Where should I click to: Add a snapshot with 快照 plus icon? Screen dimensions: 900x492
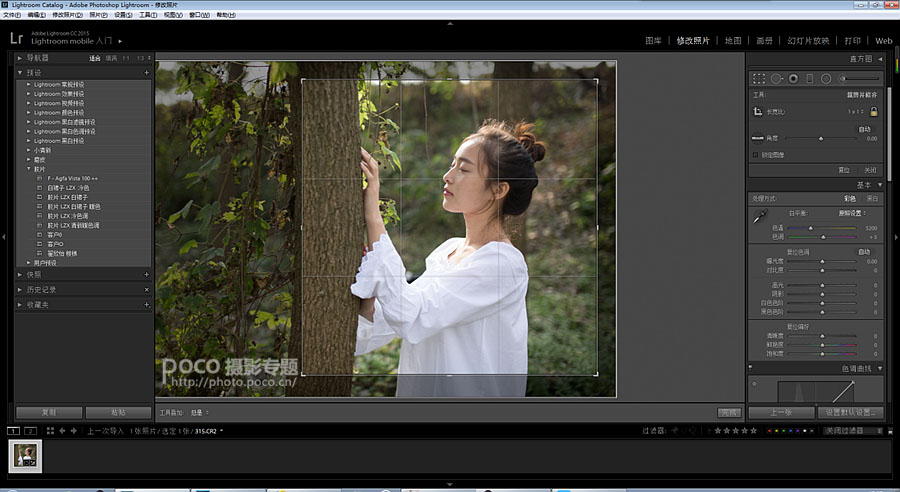tap(146, 275)
